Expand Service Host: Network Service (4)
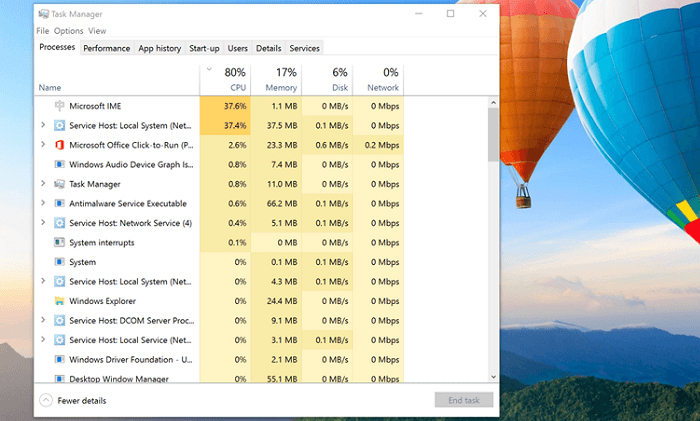The width and height of the screenshot is (700, 421). pyautogui.click(x=43, y=222)
